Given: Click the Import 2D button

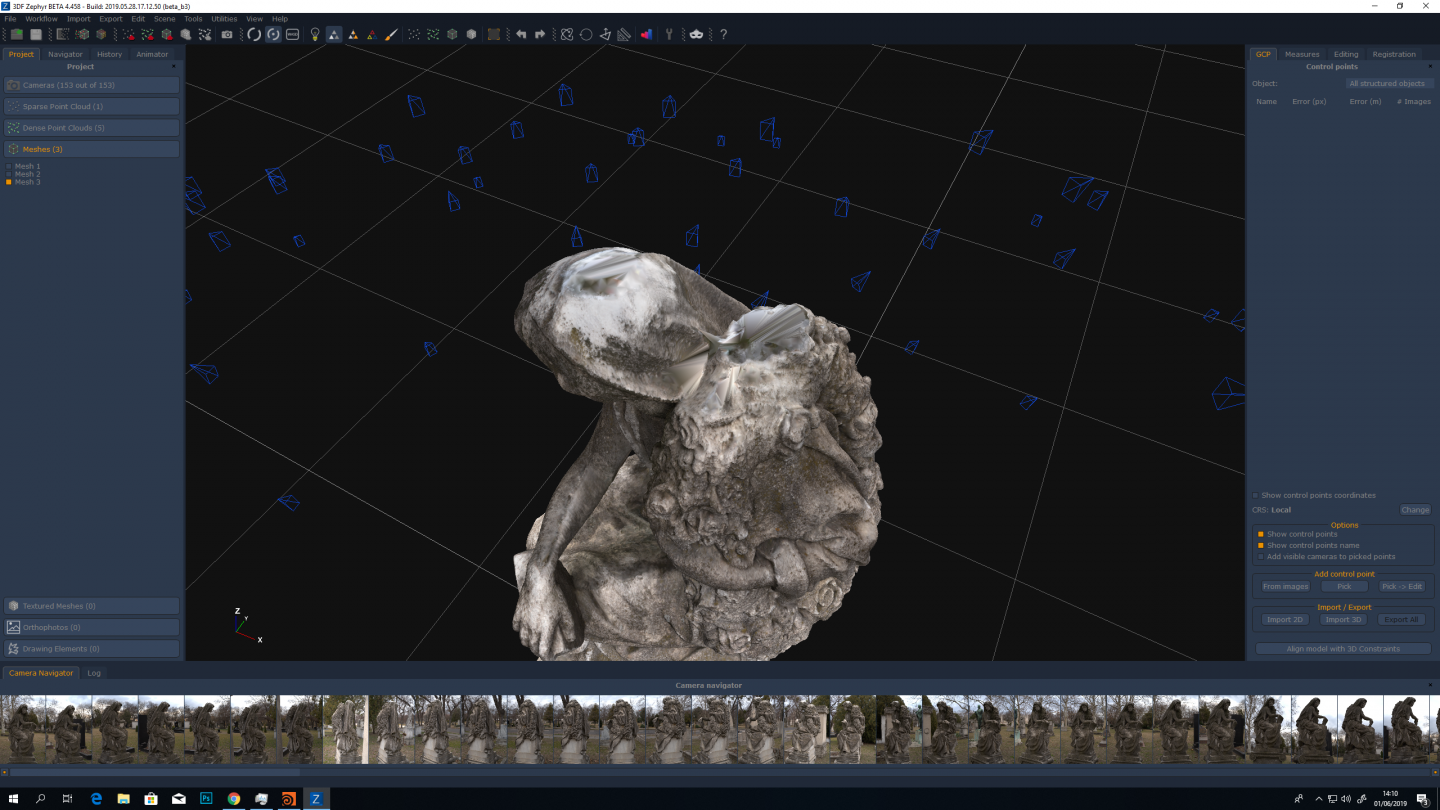Looking at the screenshot, I should coord(1285,620).
